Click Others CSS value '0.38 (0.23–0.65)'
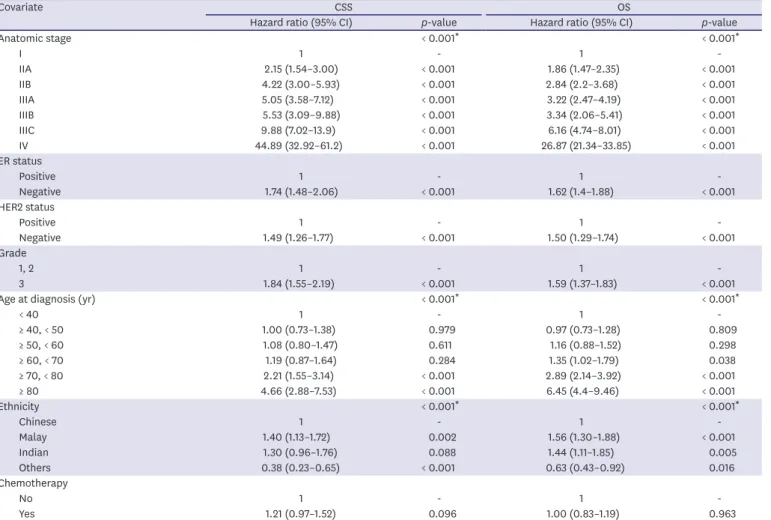The image size is (771, 520). point(300,468)
